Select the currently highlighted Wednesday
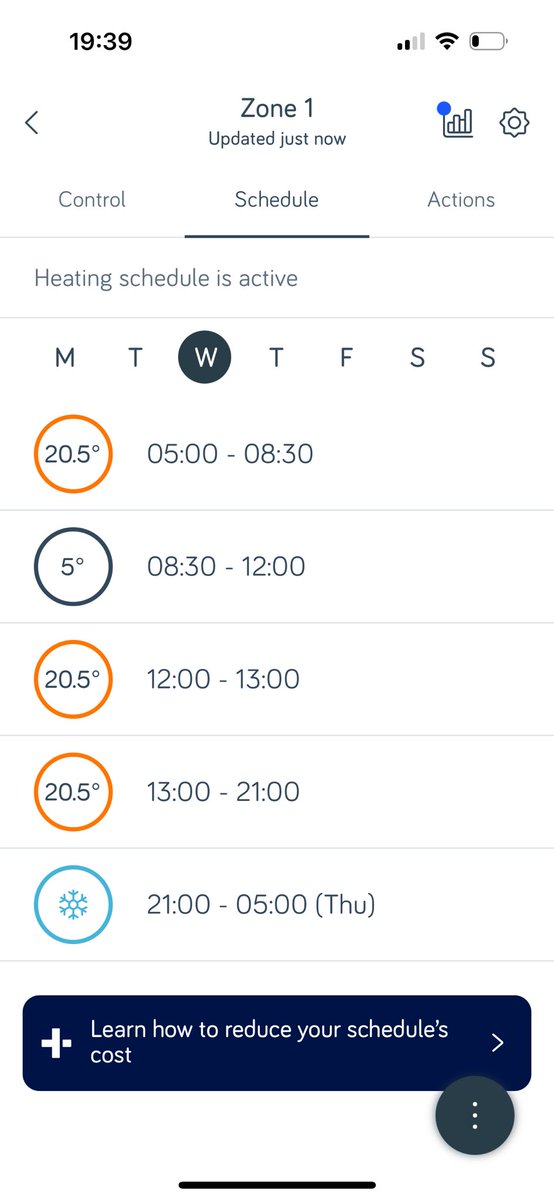 pos(205,357)
